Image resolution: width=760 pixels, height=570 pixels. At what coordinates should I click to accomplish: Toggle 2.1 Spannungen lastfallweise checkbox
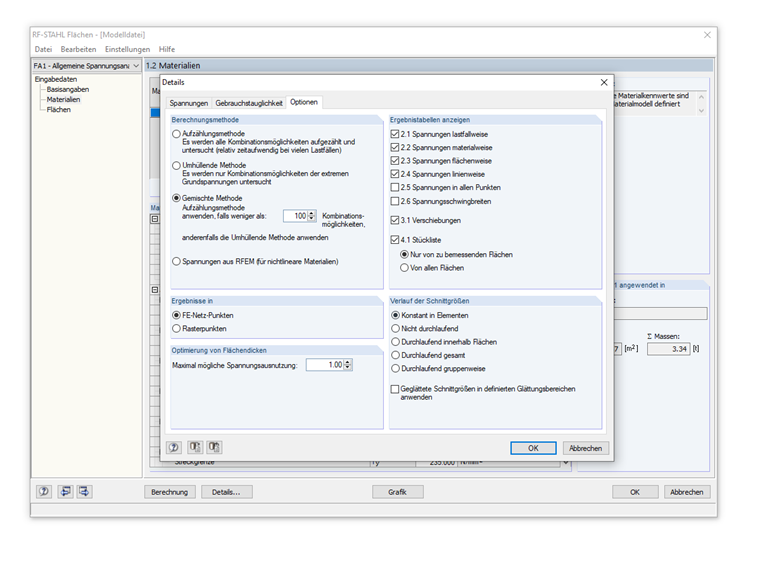click(x=395, y=134)
